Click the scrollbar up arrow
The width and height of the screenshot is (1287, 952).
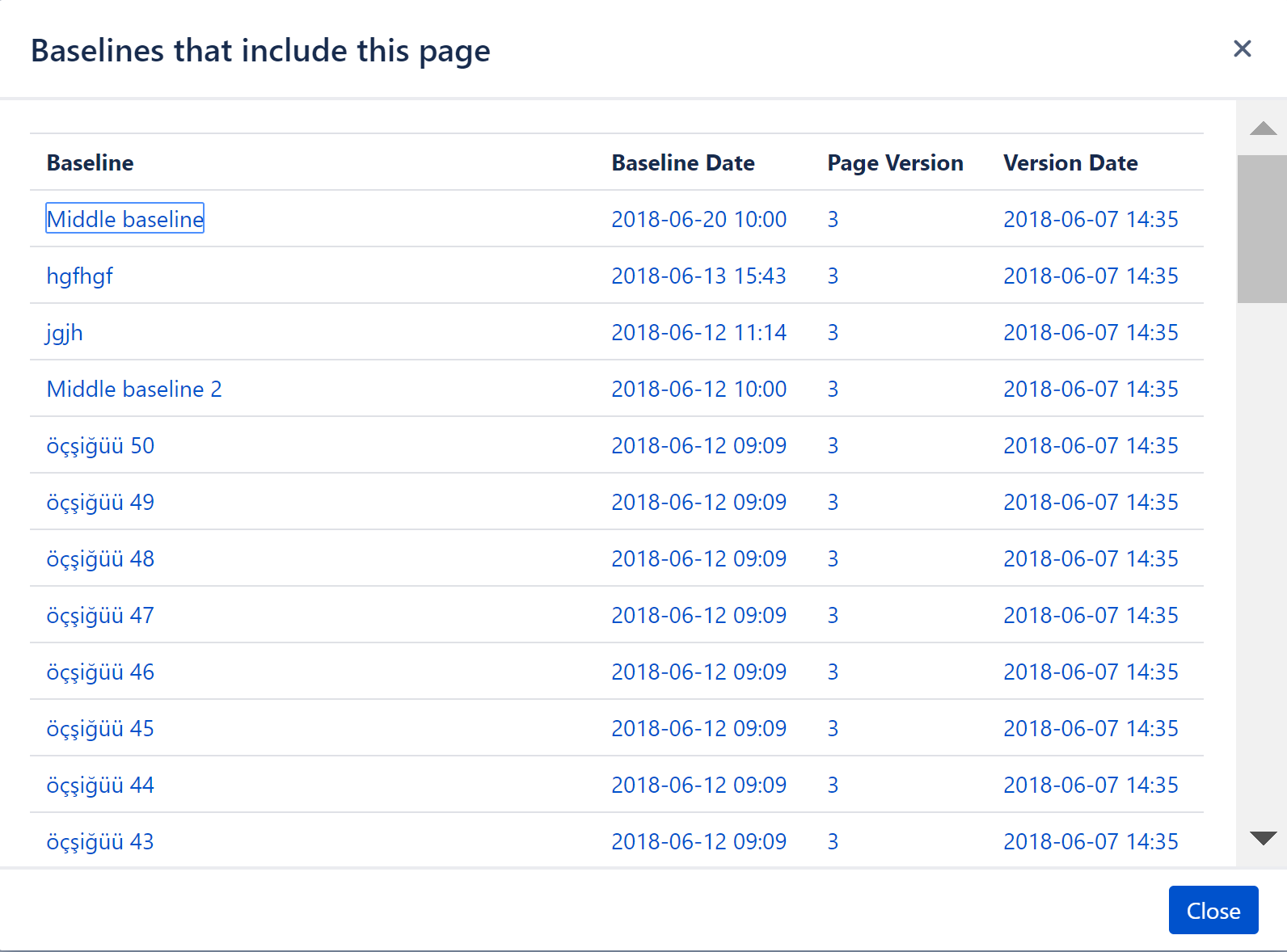click(x=1262, y=128)
